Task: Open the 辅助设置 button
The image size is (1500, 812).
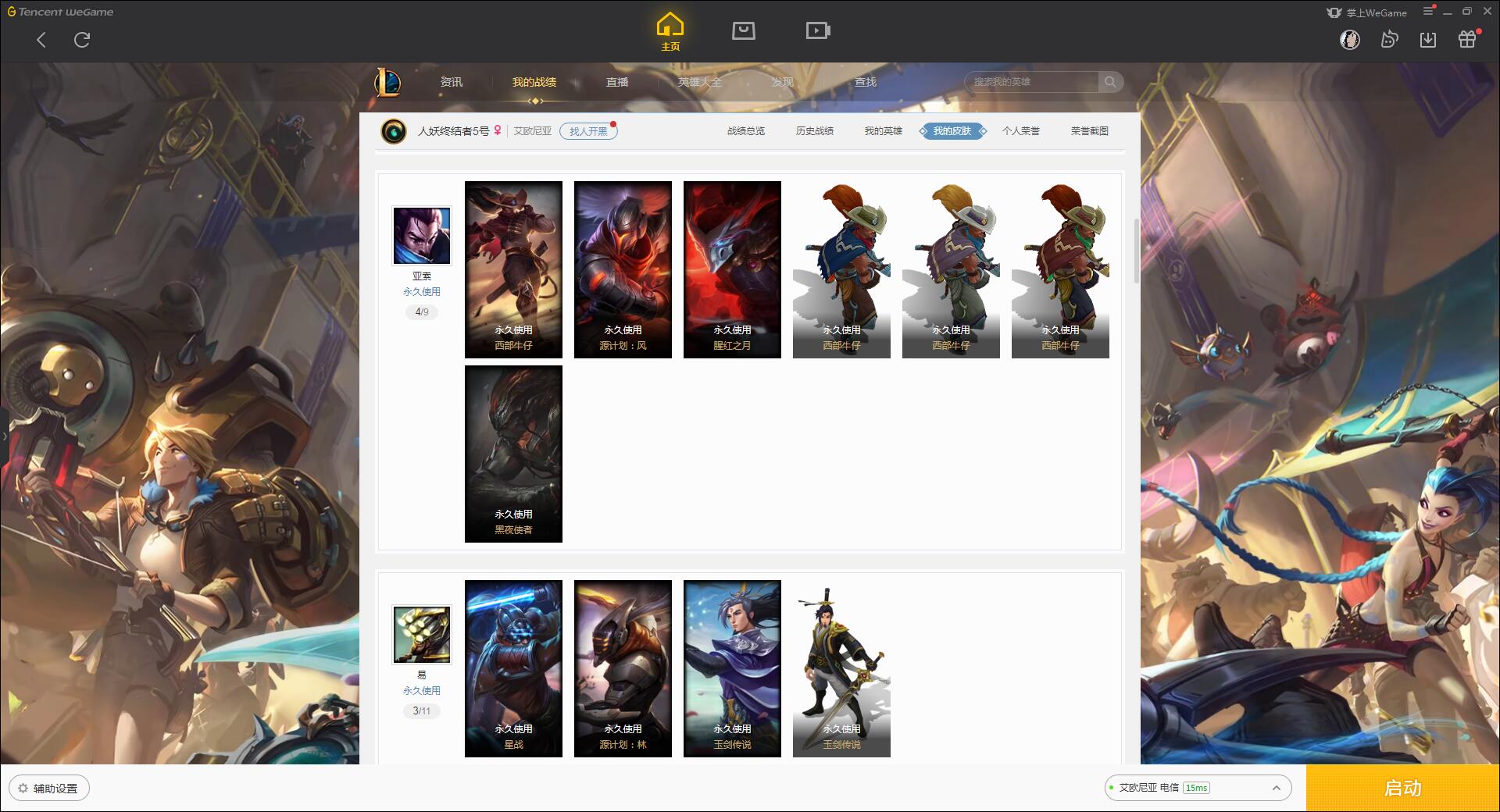Action: pyautogui.click(x=48, y=789)
